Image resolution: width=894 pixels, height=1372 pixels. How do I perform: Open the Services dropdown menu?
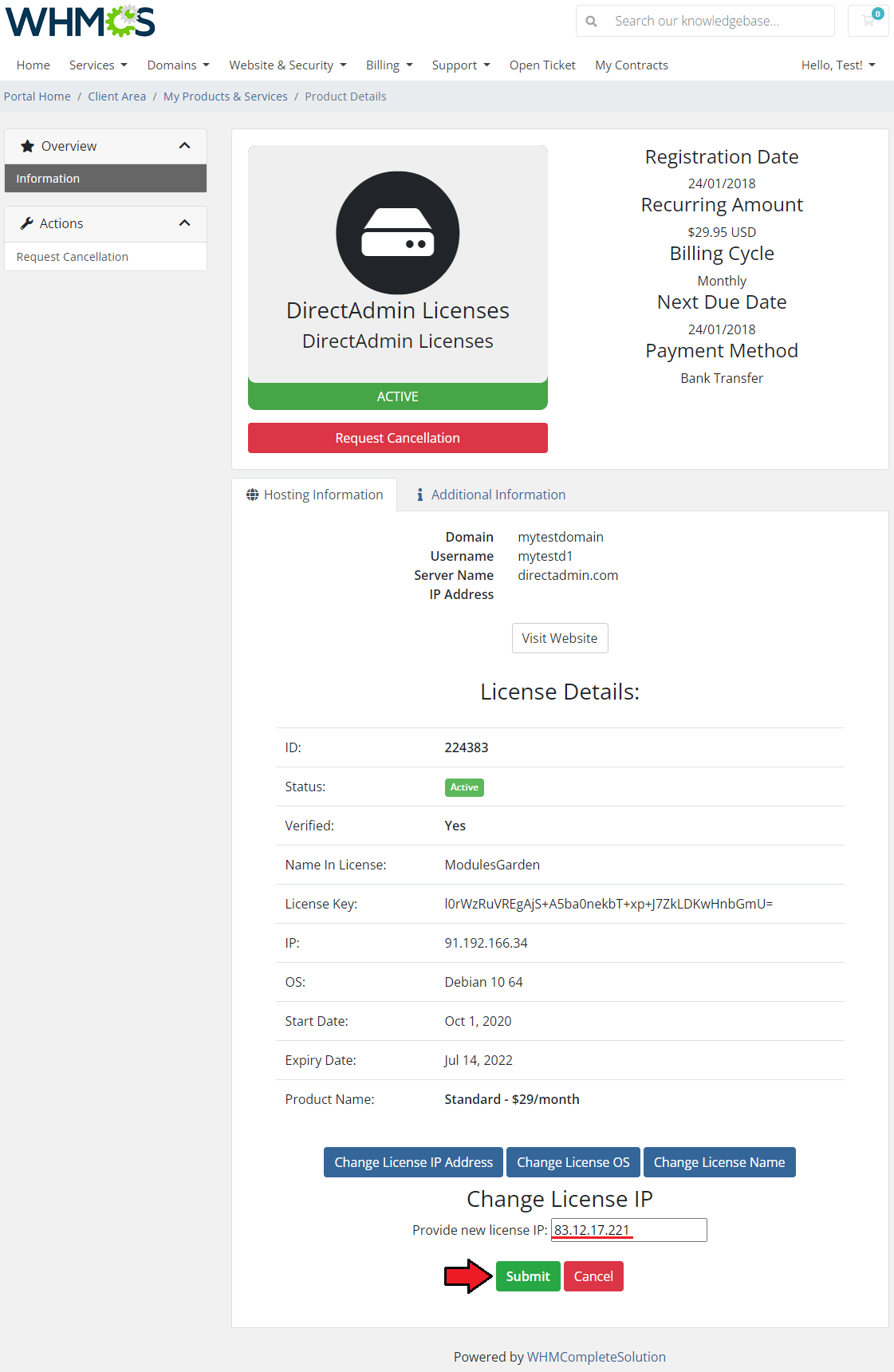[98, 65]
